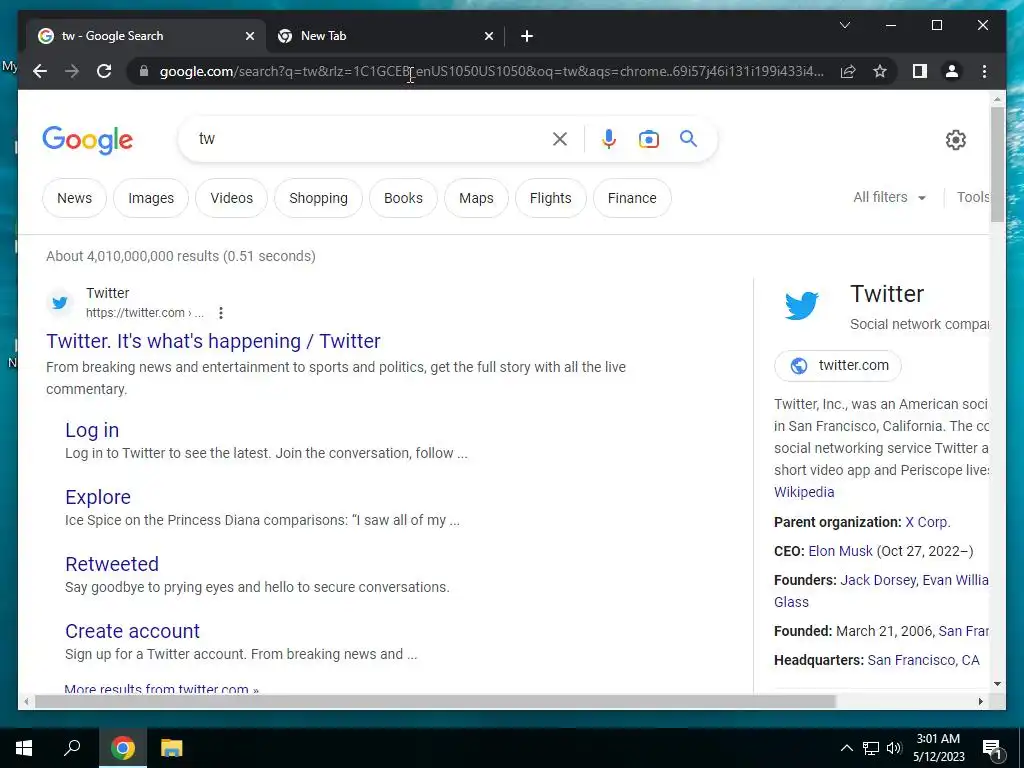Switch to the 'New Tab' tab
1024x768 pixels.
(x=385, y=36)
